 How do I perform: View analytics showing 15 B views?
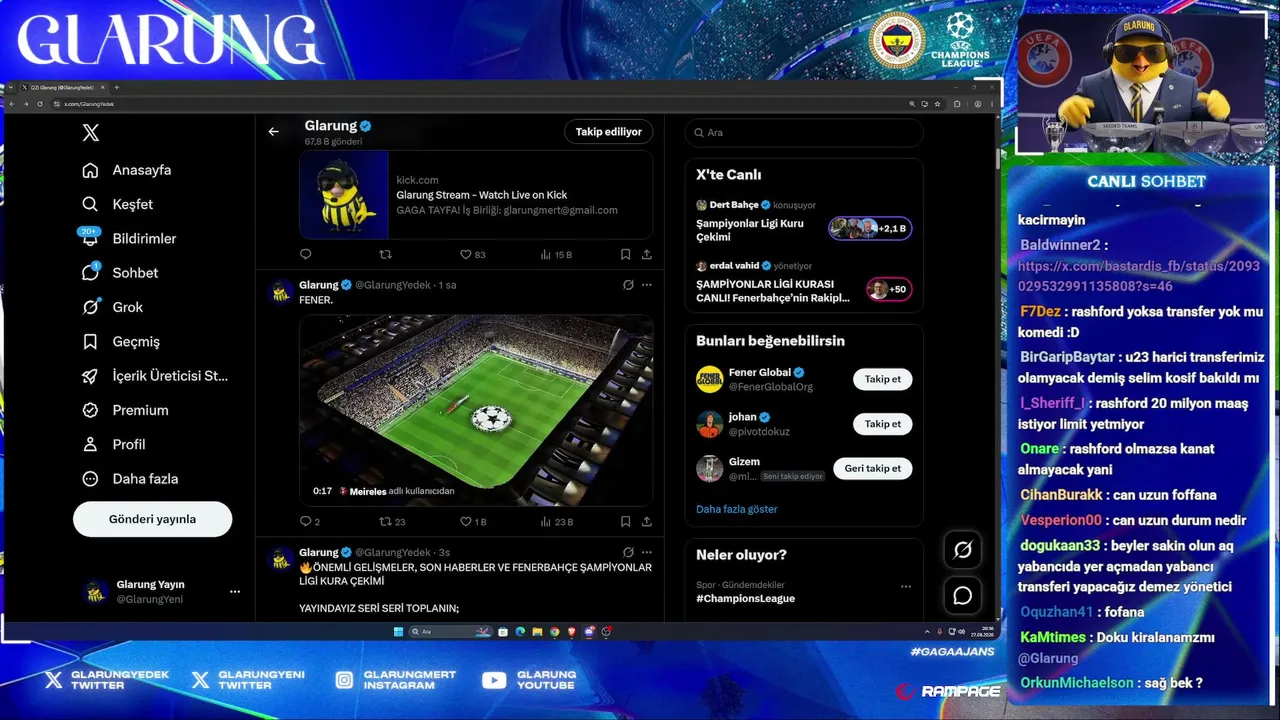556,254
